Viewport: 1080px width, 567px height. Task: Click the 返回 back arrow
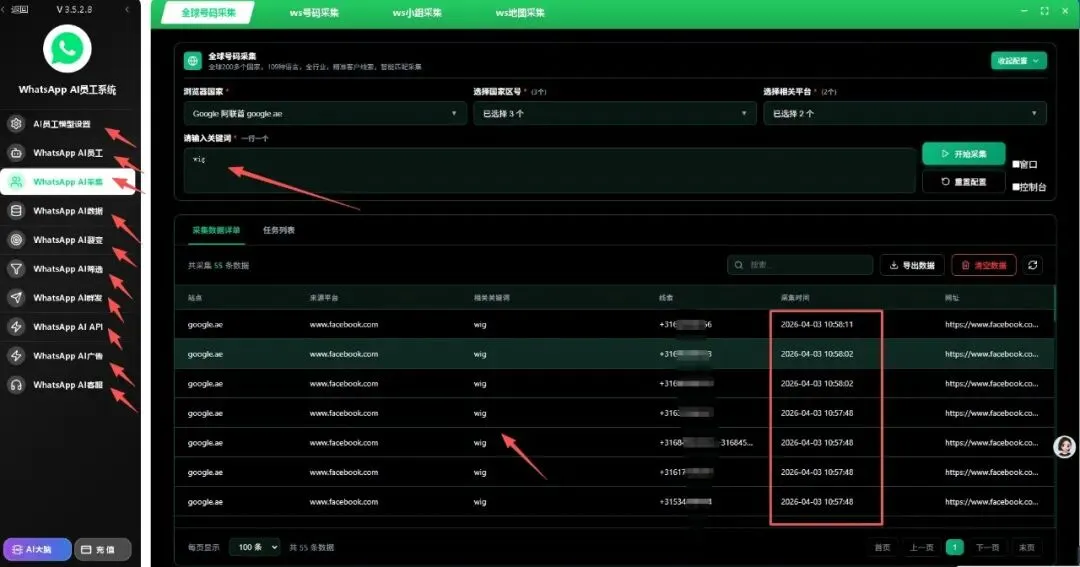click(x=15, y=9)
